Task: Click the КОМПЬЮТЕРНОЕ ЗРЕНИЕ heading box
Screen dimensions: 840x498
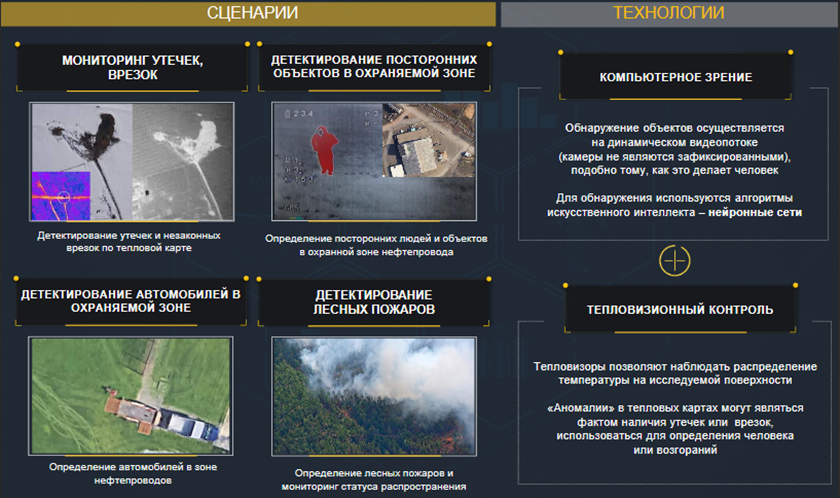Action: [675, 77]
